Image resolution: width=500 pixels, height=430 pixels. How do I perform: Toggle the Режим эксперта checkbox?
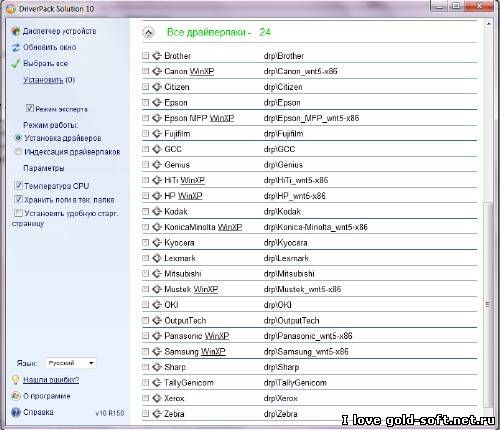click(x=30, y=108)
